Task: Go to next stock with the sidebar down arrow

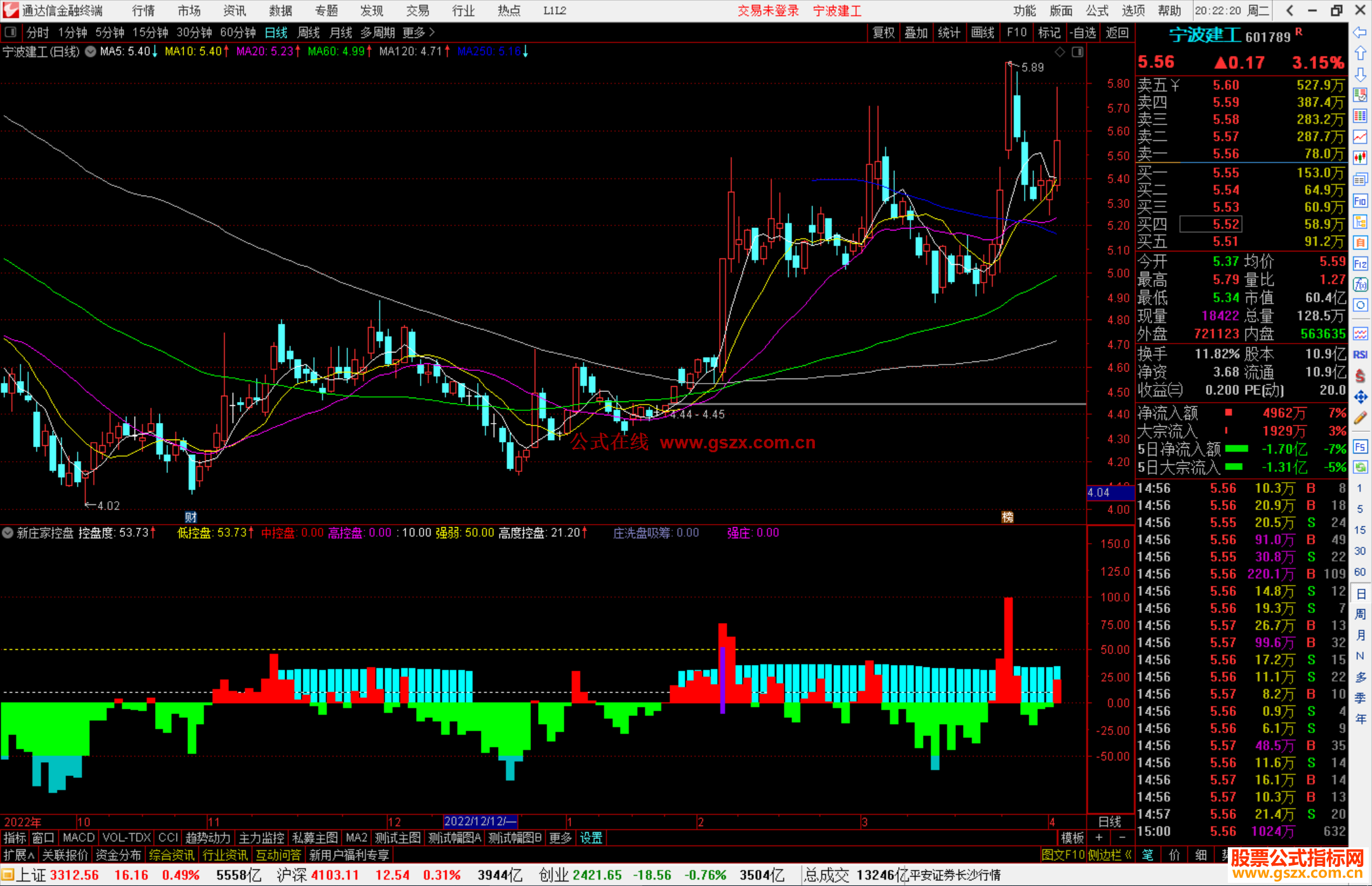Action: (x=1360, y=74)
